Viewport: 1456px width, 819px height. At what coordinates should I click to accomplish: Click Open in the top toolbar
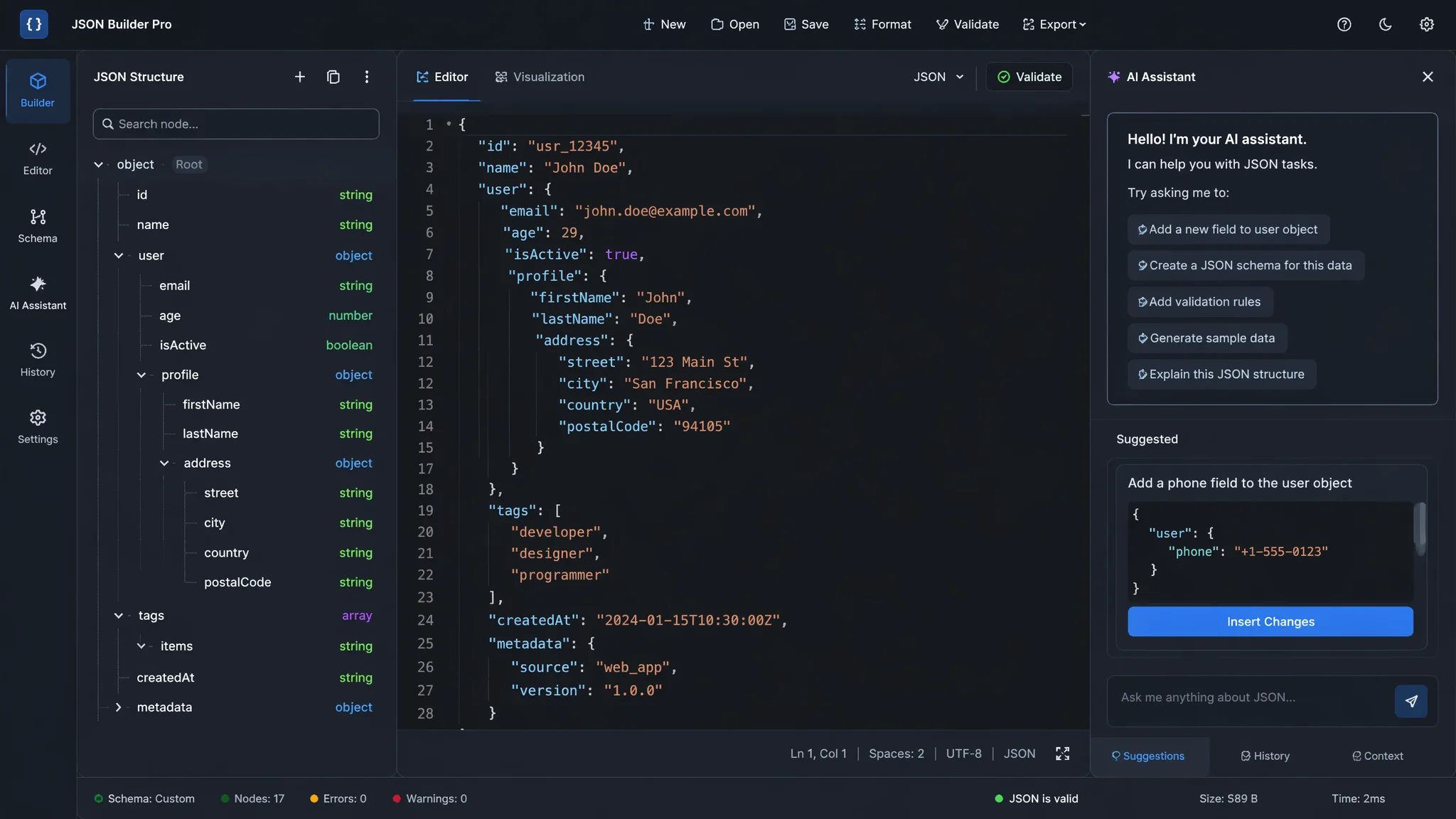point(735,24)
